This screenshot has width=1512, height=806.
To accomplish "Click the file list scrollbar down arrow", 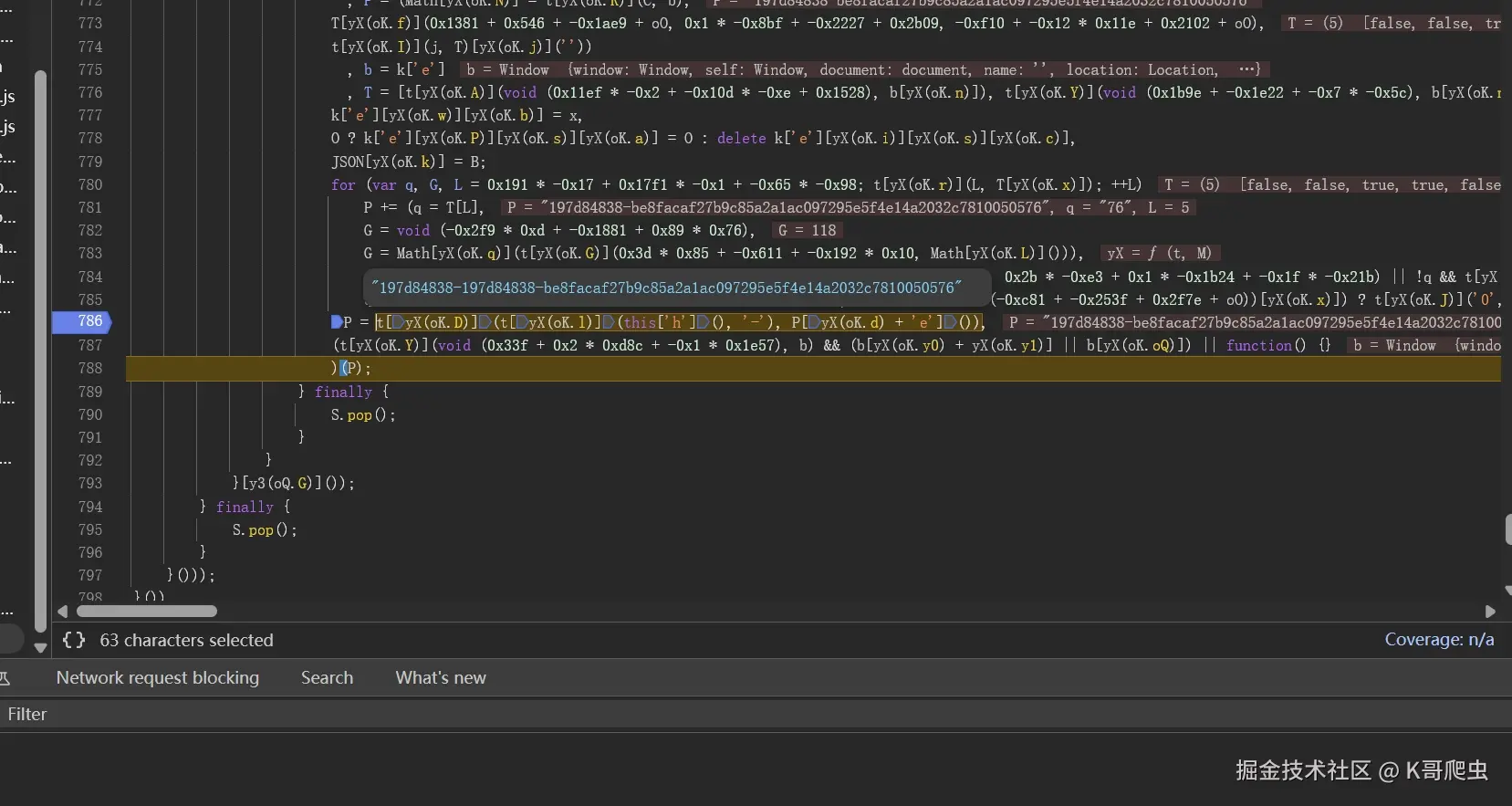I will click(x=40, y=647).
